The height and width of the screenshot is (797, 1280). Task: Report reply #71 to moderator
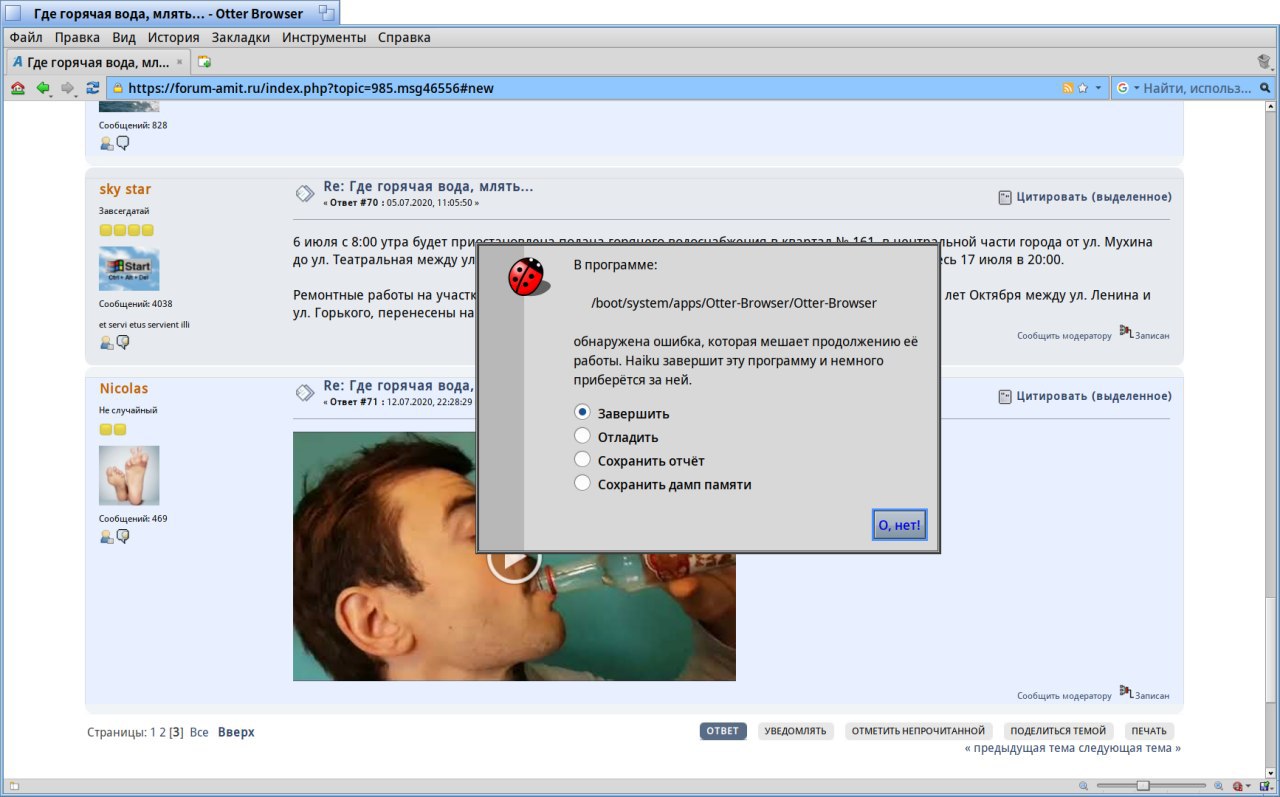click(x=1064, y=696)
